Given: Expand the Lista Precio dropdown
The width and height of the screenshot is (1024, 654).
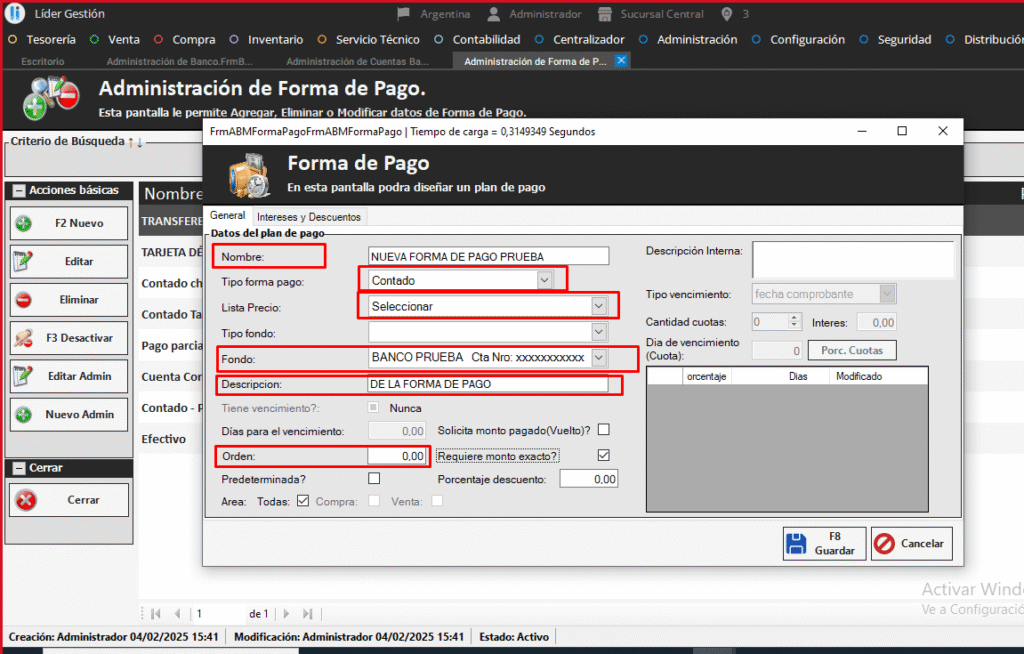Looking at the screenshot, I should (598, 306).
